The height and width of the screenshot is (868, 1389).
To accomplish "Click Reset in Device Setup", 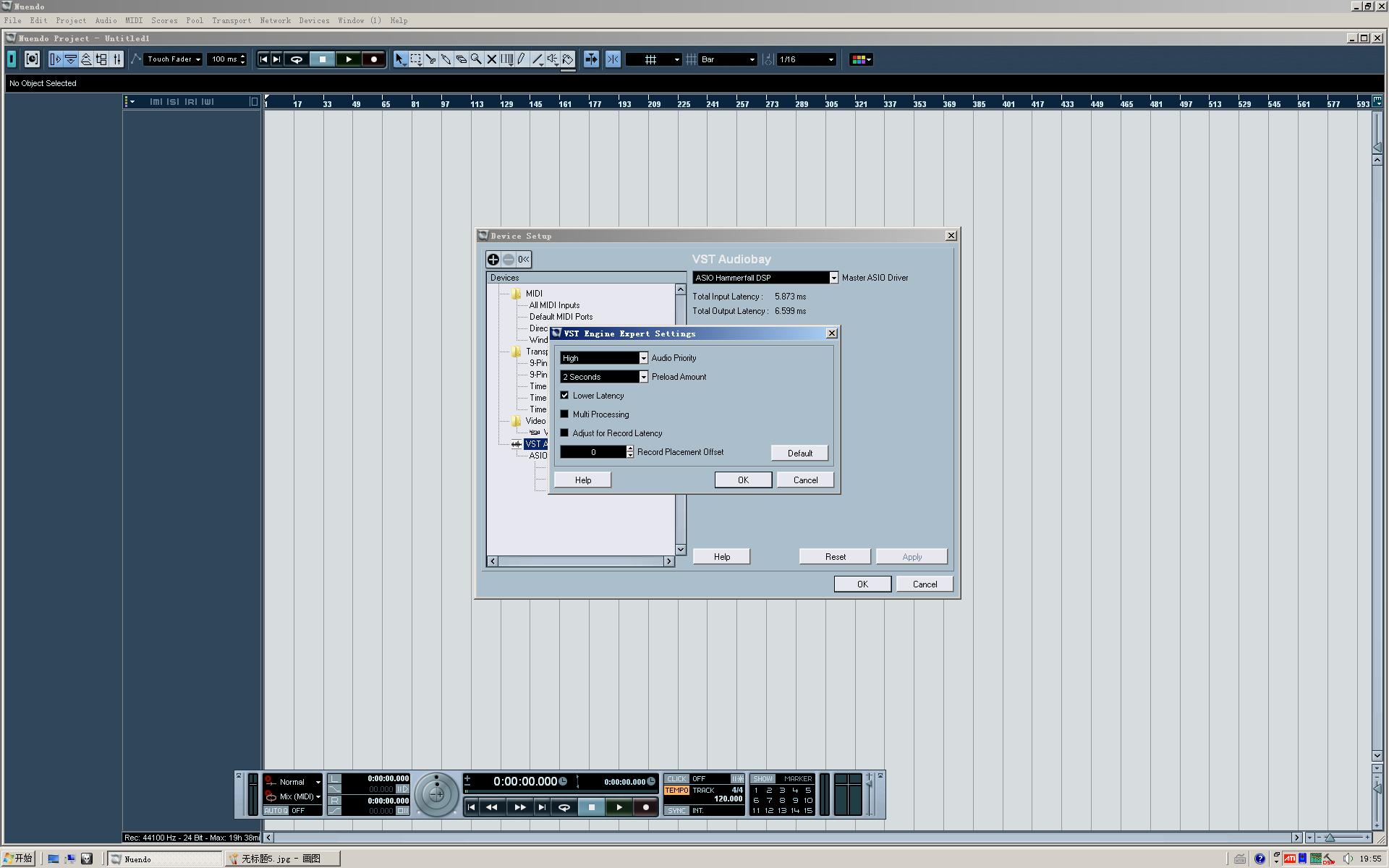I will [x=835, y=557].
